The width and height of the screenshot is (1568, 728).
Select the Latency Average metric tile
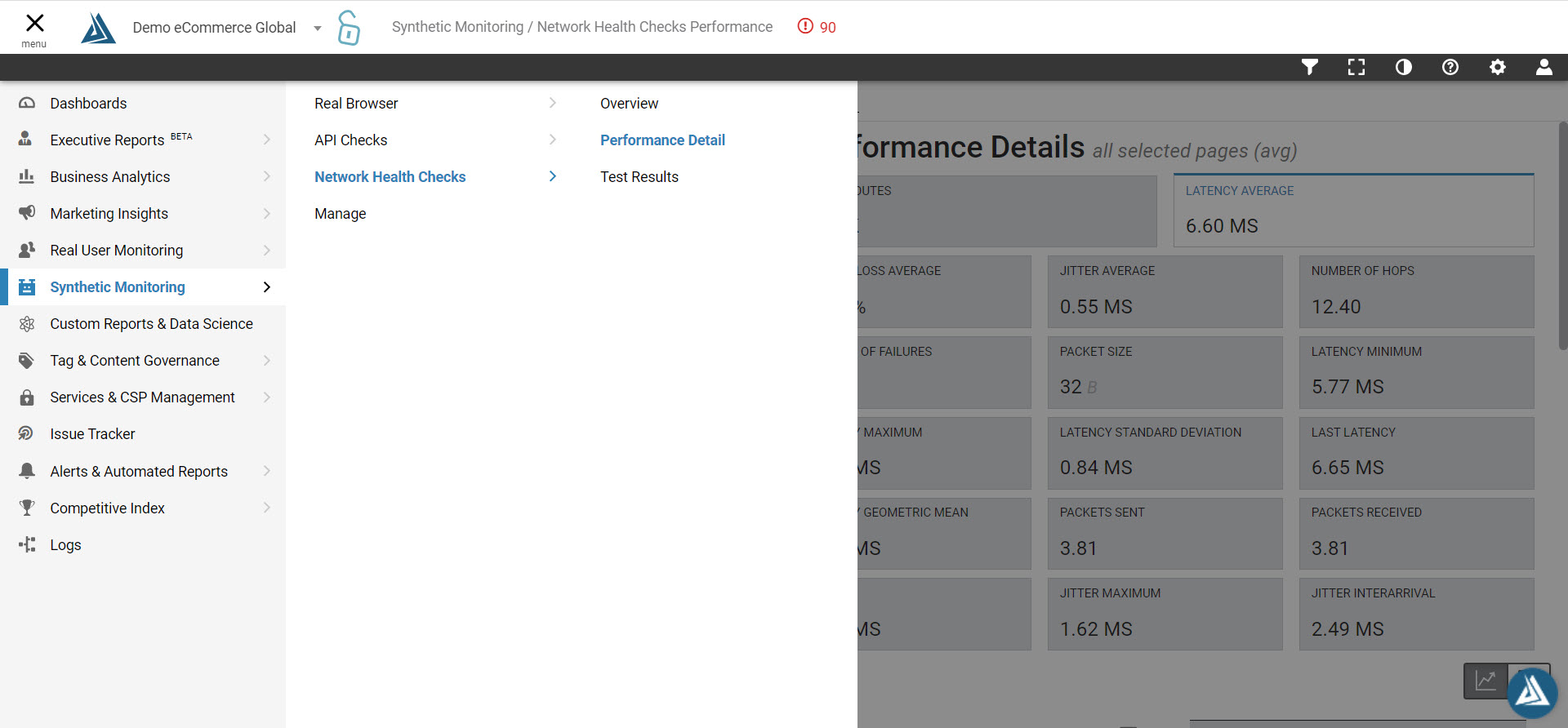[x=1354, y=211]
